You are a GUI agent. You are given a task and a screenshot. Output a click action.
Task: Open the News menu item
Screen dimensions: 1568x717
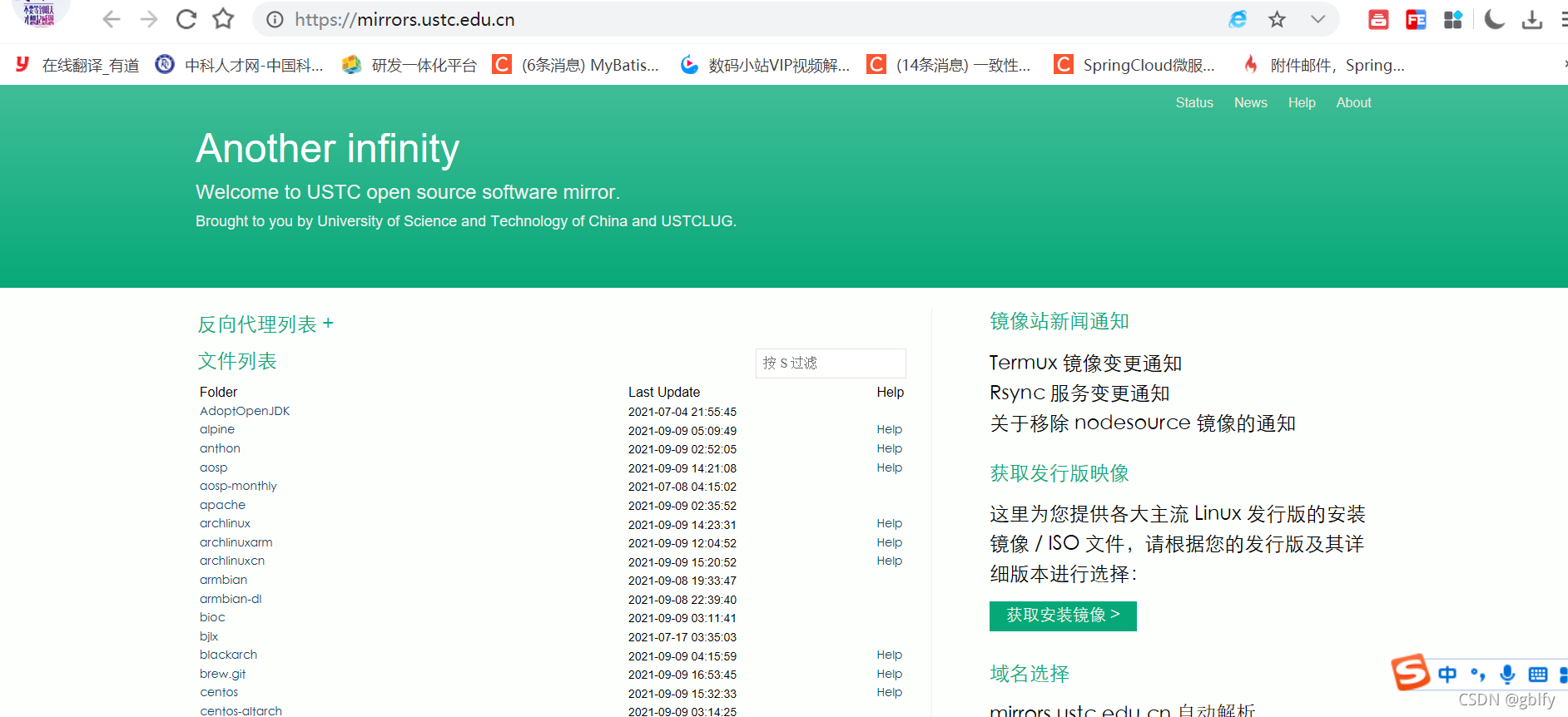1250,102
